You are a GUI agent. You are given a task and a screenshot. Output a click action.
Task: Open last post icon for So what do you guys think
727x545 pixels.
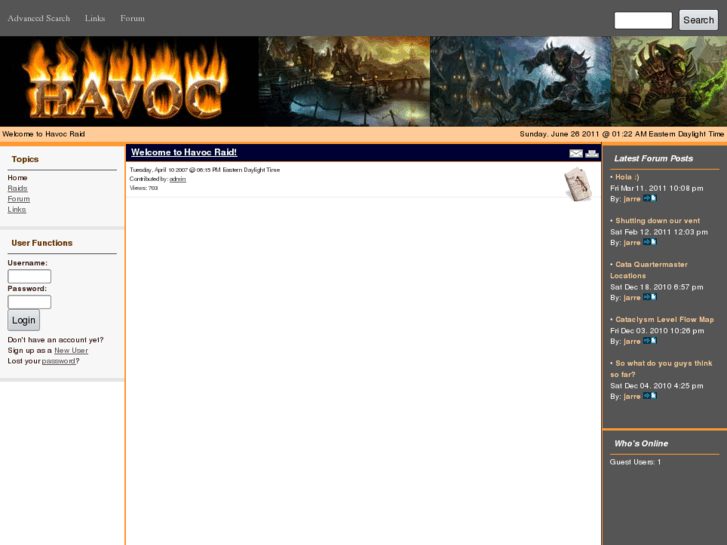pos(650,396)
